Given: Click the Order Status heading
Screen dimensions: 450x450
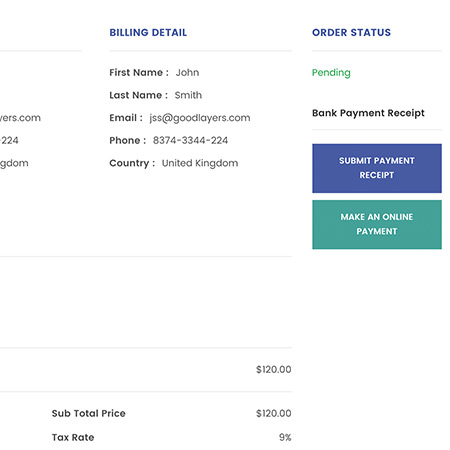Looking at the screenshot, I should [351, 32].
